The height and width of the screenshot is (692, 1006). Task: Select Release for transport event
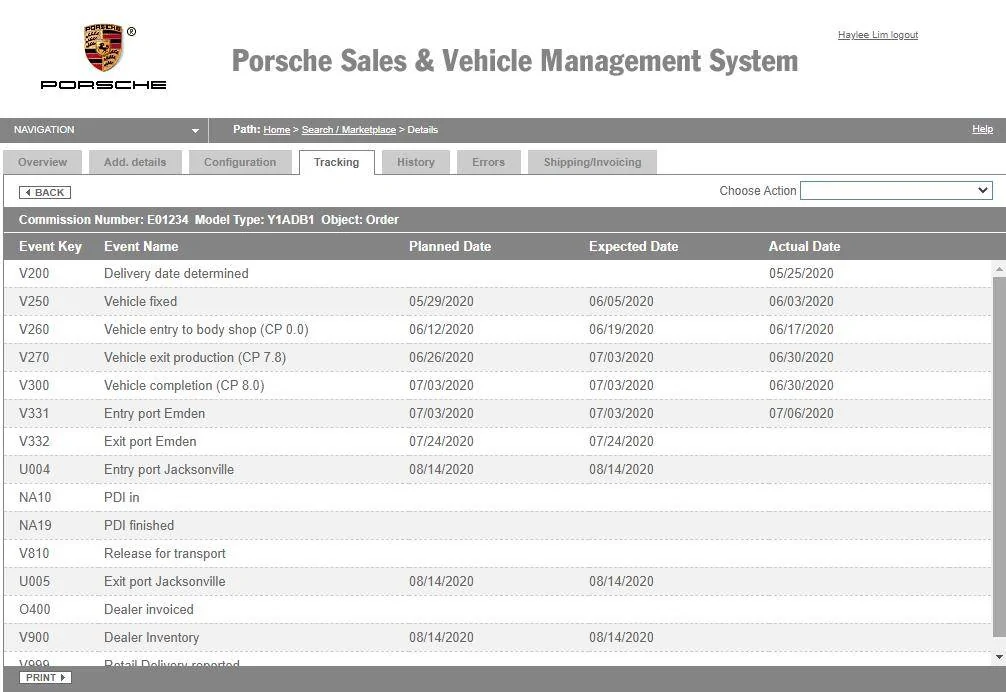click(165, 553)
